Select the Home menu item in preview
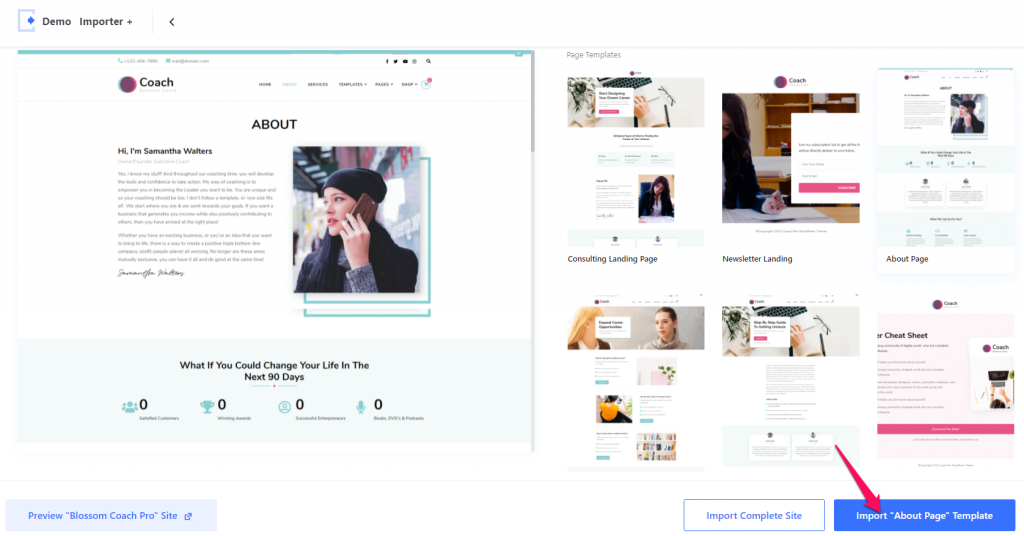1024x536 pixels. pyautogui.click(x=265, y=84)
